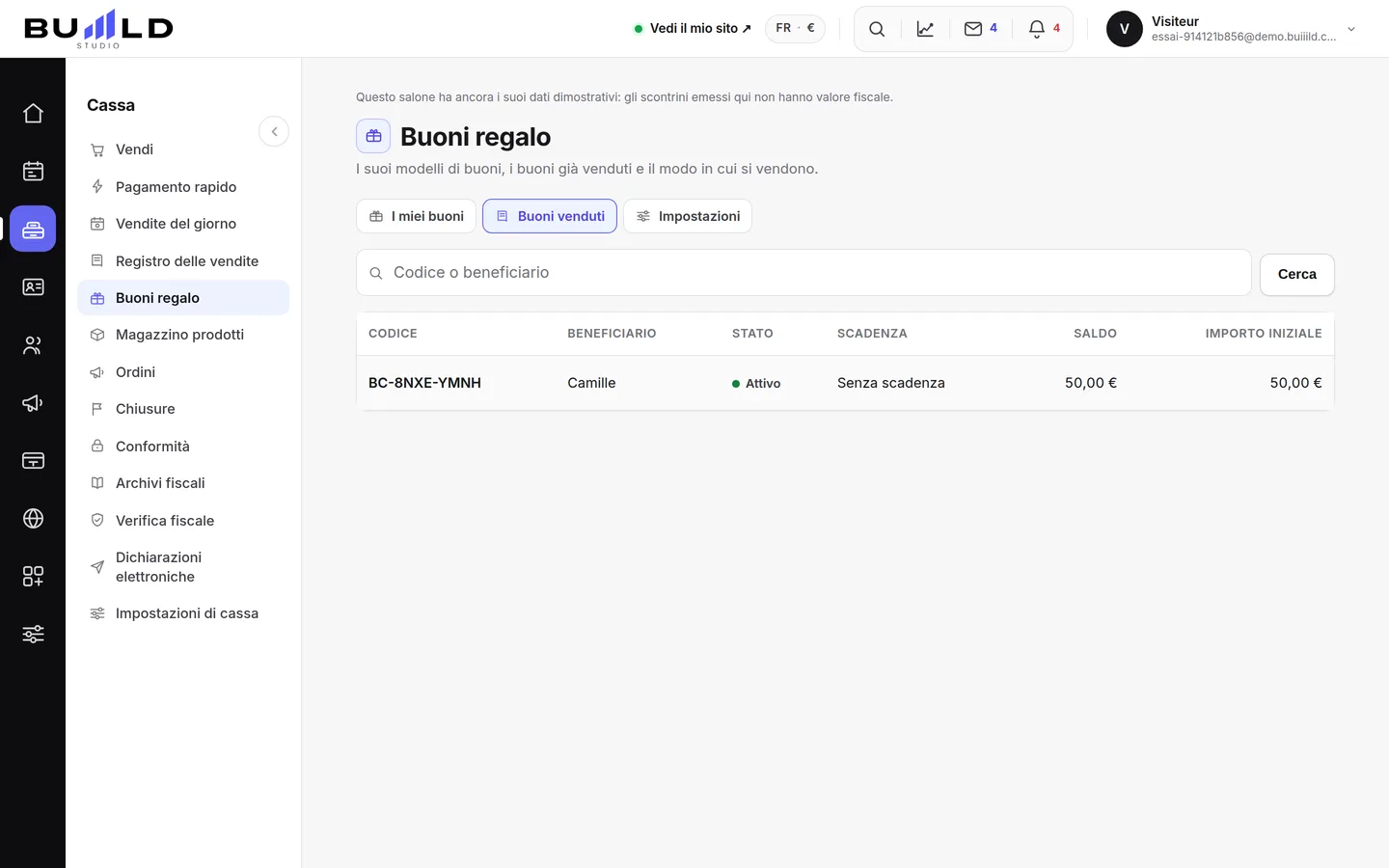Click the marketing megaphone rail icon

tap(33, 402)
